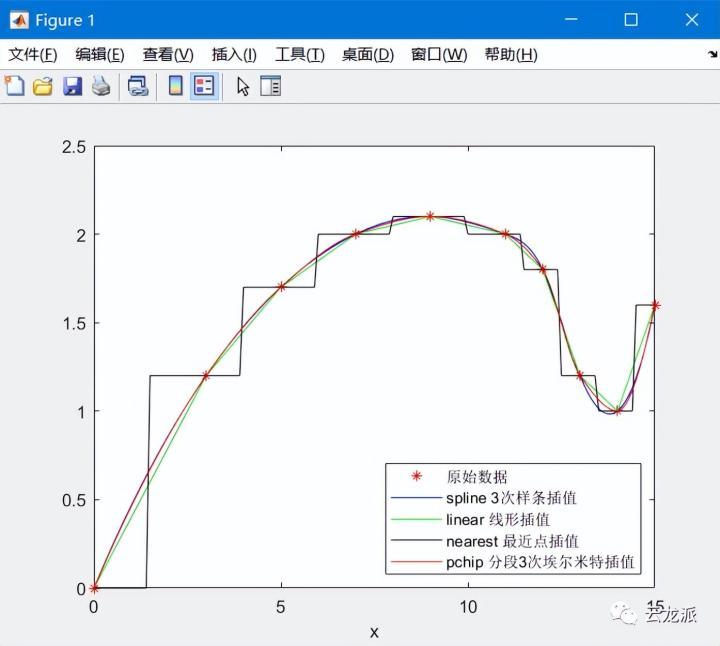Save the figure with the floppy disk icon
The image size is (720, 646).
72,86
